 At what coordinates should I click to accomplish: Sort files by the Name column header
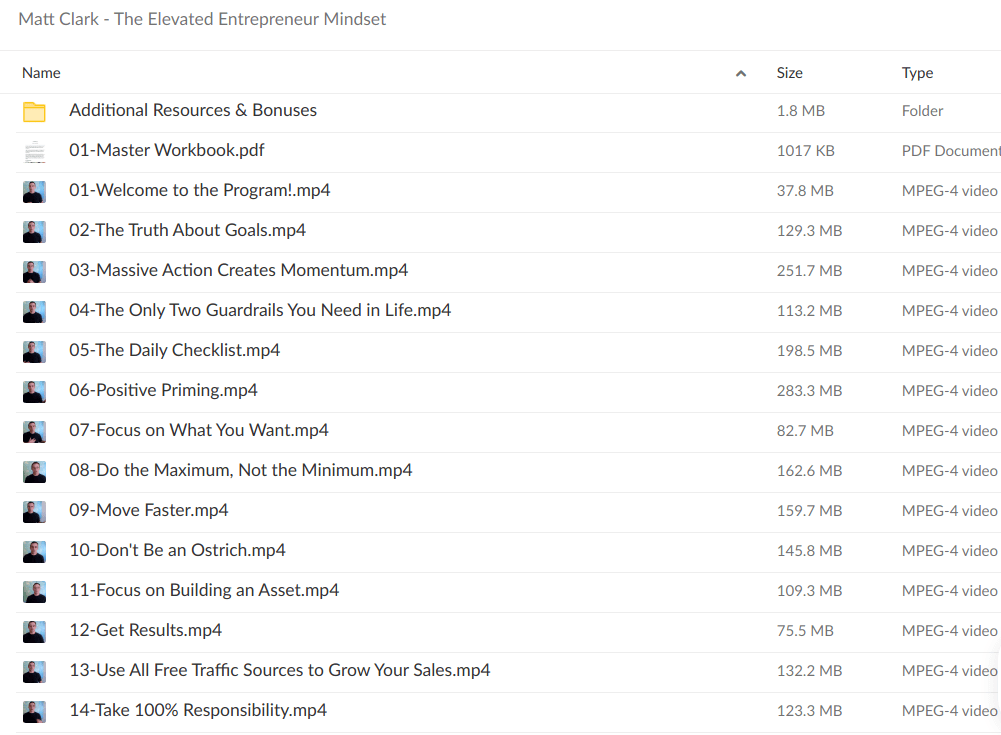[41, 73]
